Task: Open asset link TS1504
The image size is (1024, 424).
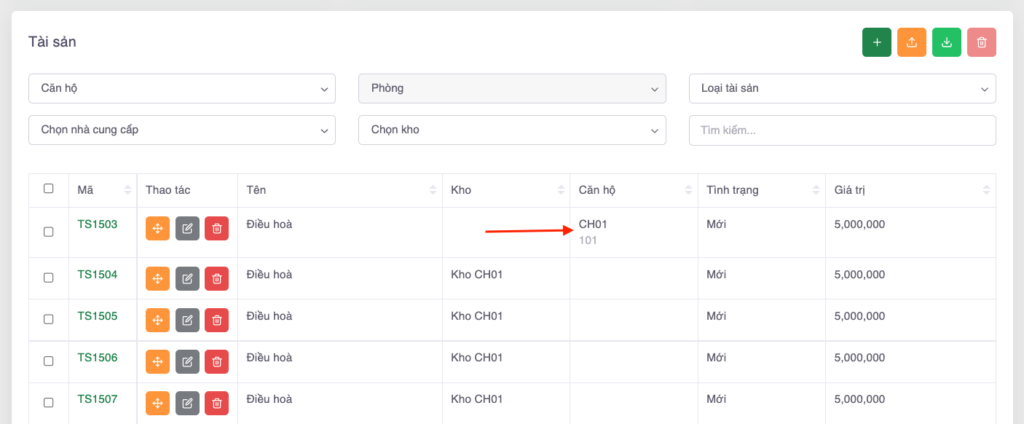Action: point(97,274)
